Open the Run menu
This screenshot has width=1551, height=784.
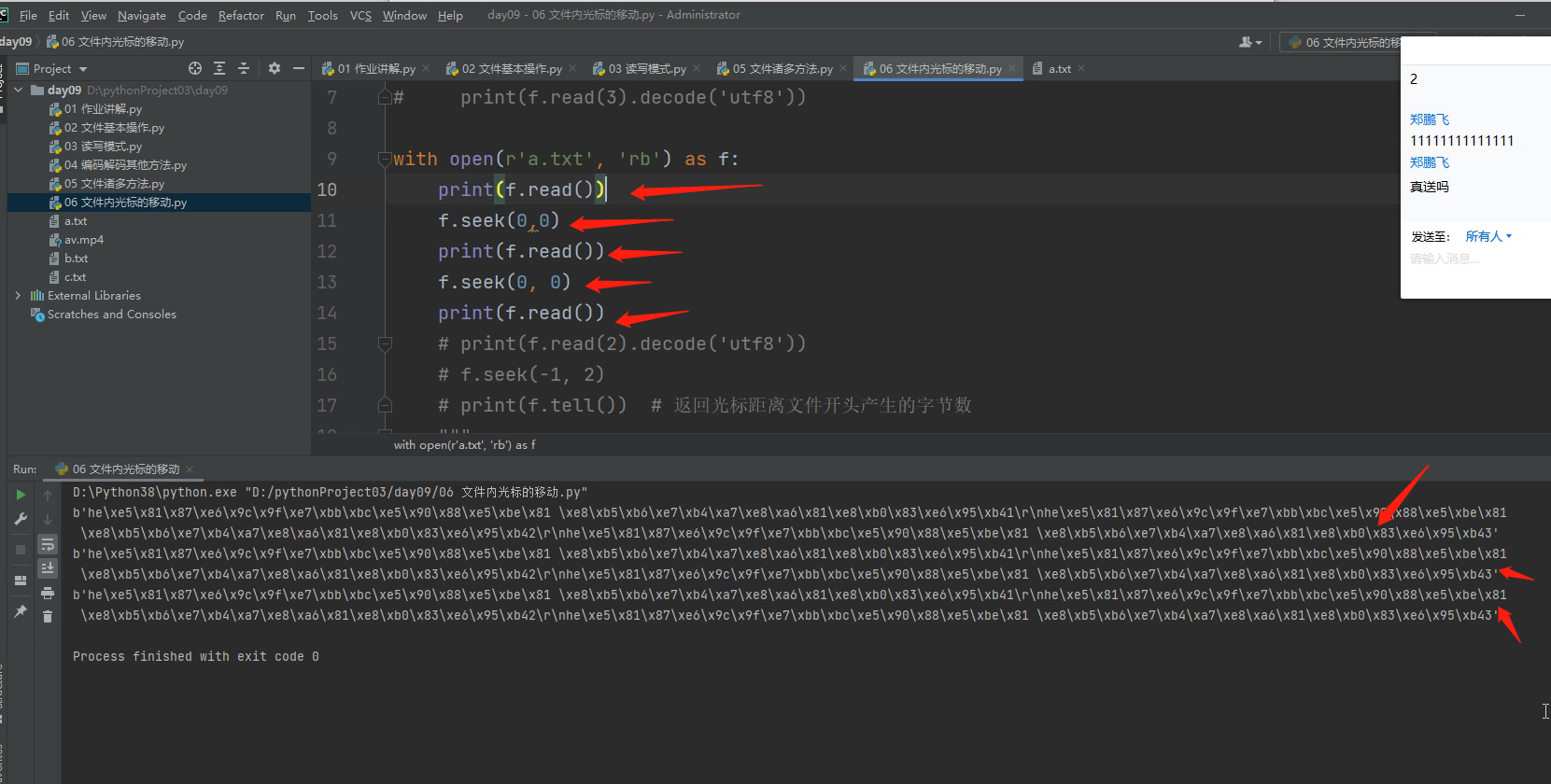tap(286, 15)
